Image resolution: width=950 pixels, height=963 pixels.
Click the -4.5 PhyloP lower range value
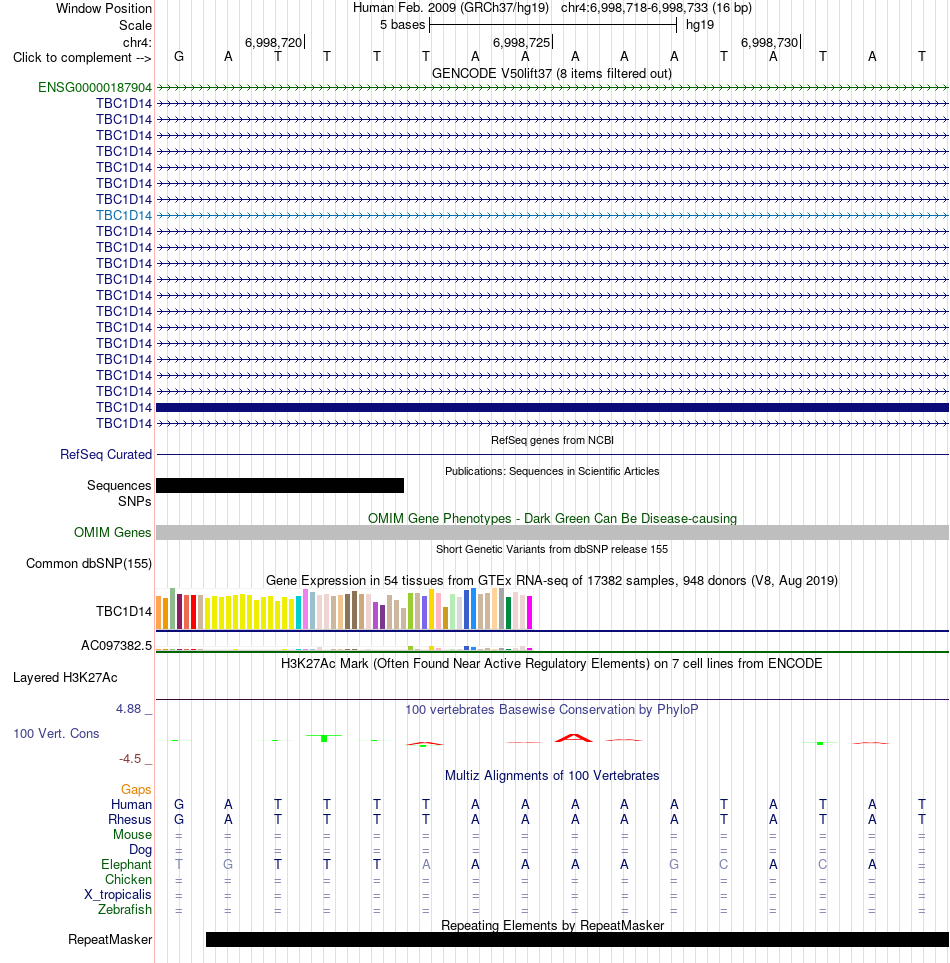tap(130, 758)
